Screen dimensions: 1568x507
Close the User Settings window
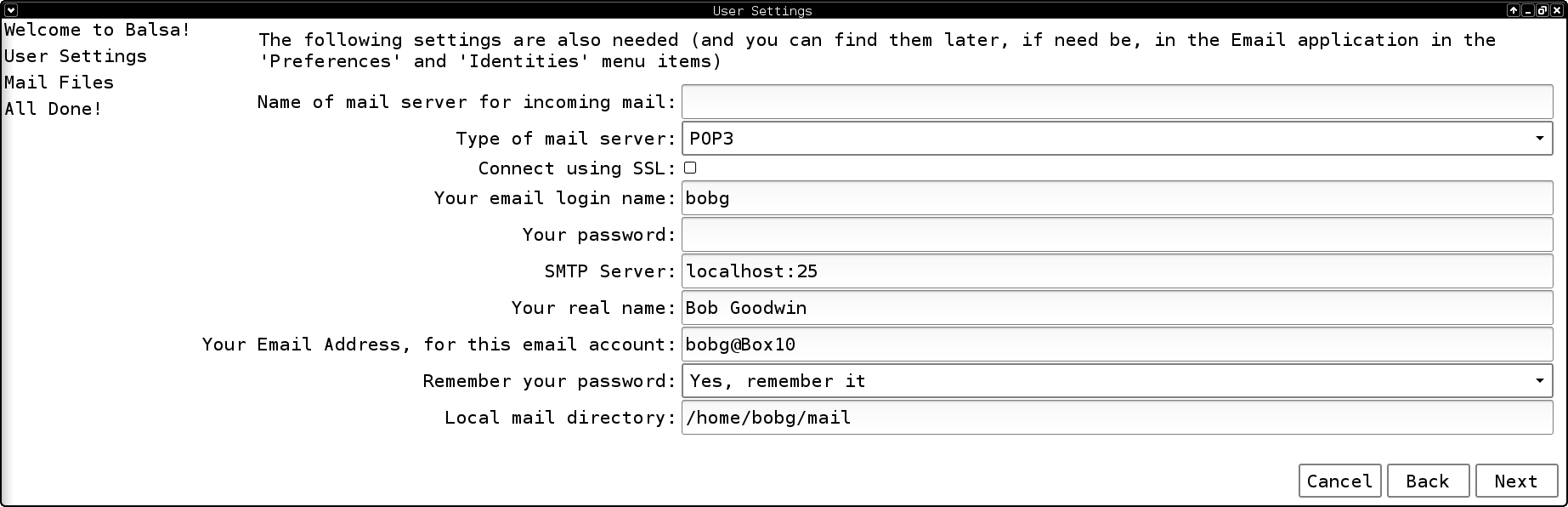[1557, 10]
